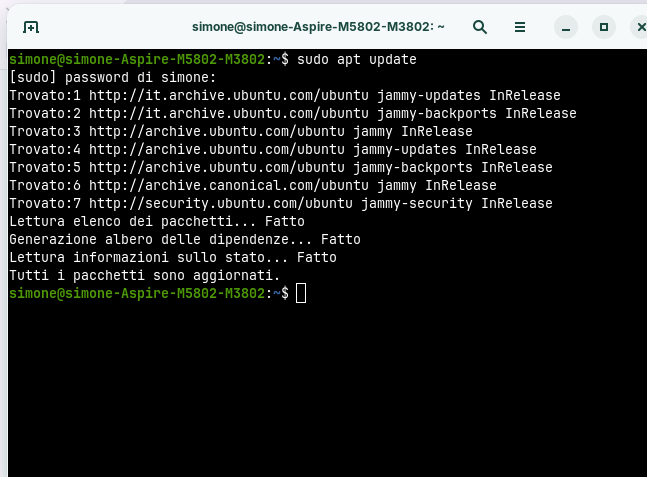Click the Trovato:4 archive.ubuntu.com jammy-updates line

click(273, 149)
